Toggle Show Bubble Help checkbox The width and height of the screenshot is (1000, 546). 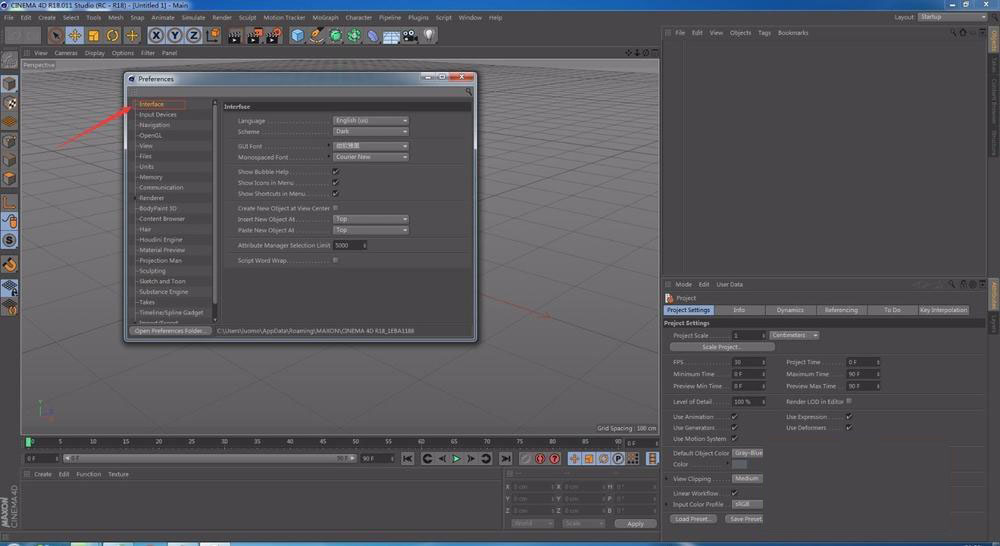(x=335, y=172)
